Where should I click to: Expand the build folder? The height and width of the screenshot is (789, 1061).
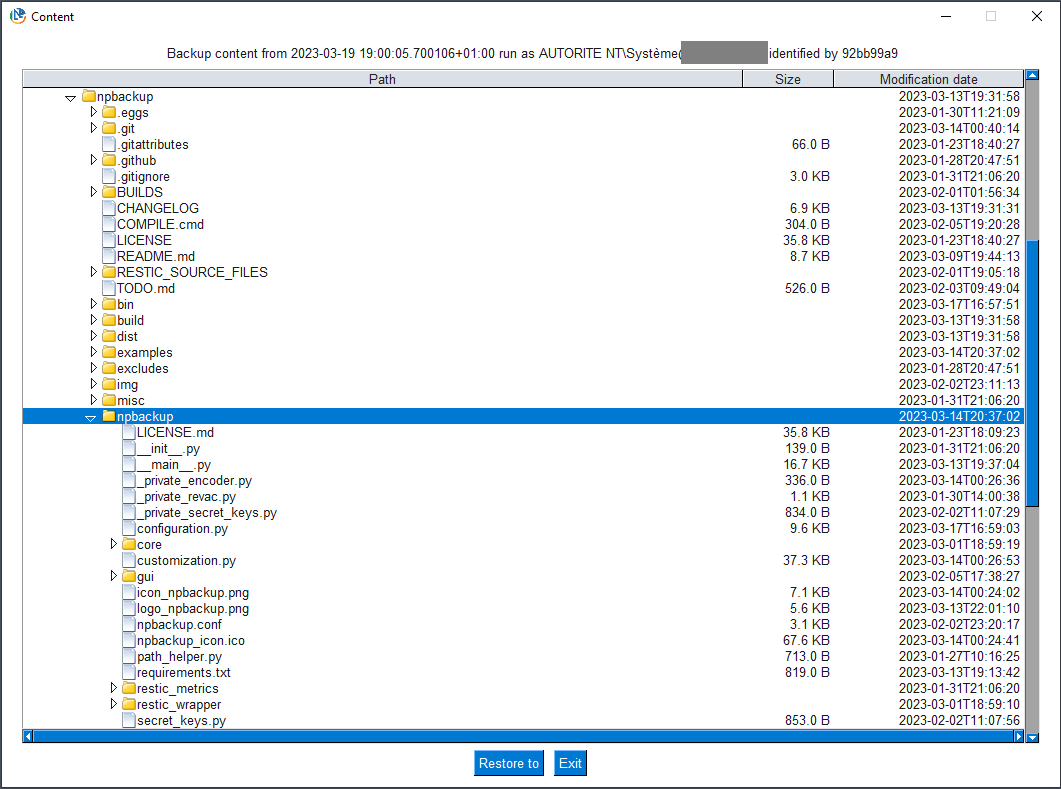tap(93, 320)
